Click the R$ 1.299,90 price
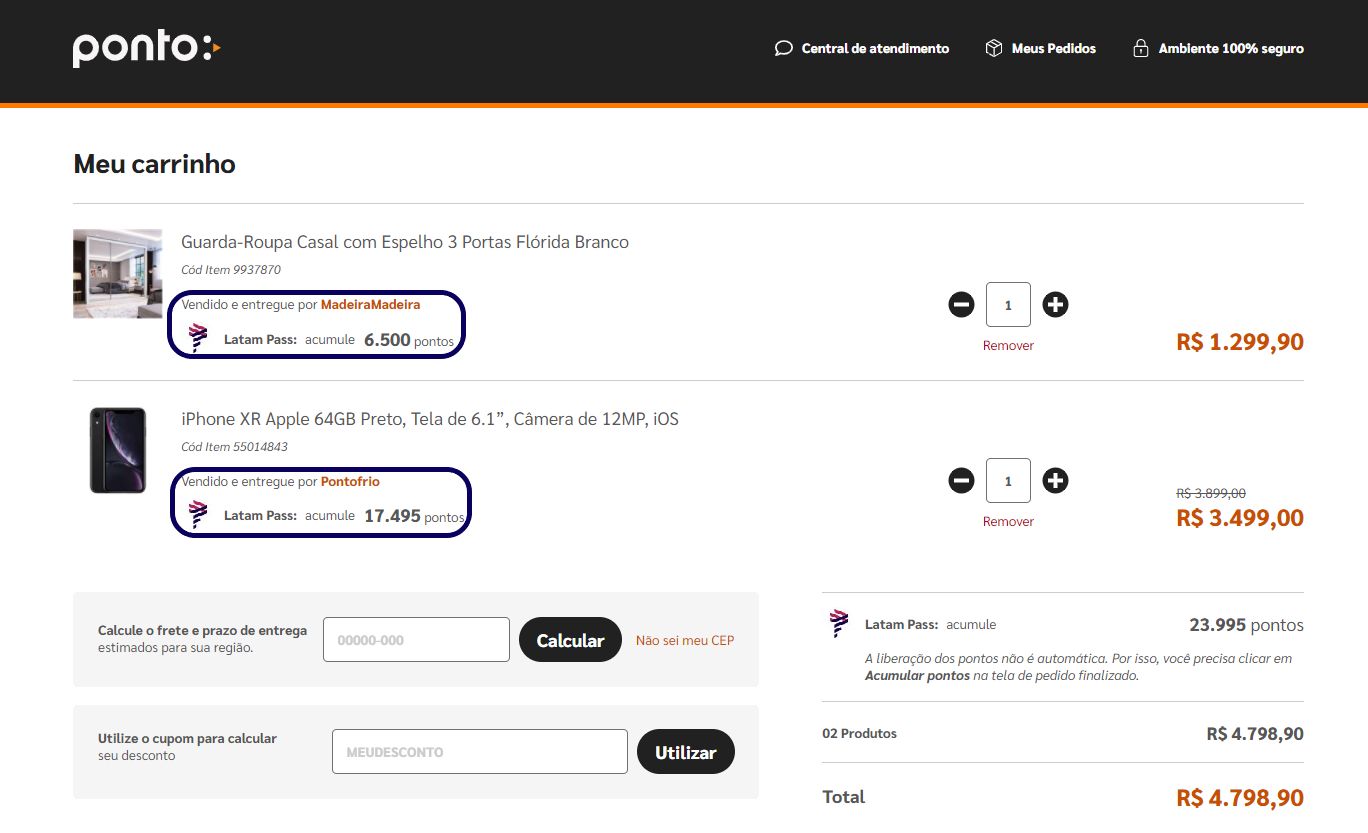 pos(1240,342)
